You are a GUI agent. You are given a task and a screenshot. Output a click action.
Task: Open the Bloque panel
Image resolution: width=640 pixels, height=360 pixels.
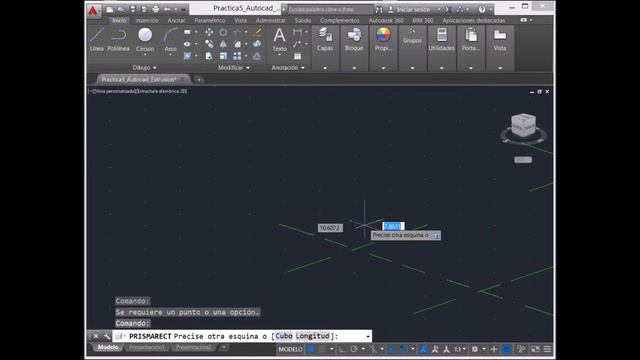(354, 40)
